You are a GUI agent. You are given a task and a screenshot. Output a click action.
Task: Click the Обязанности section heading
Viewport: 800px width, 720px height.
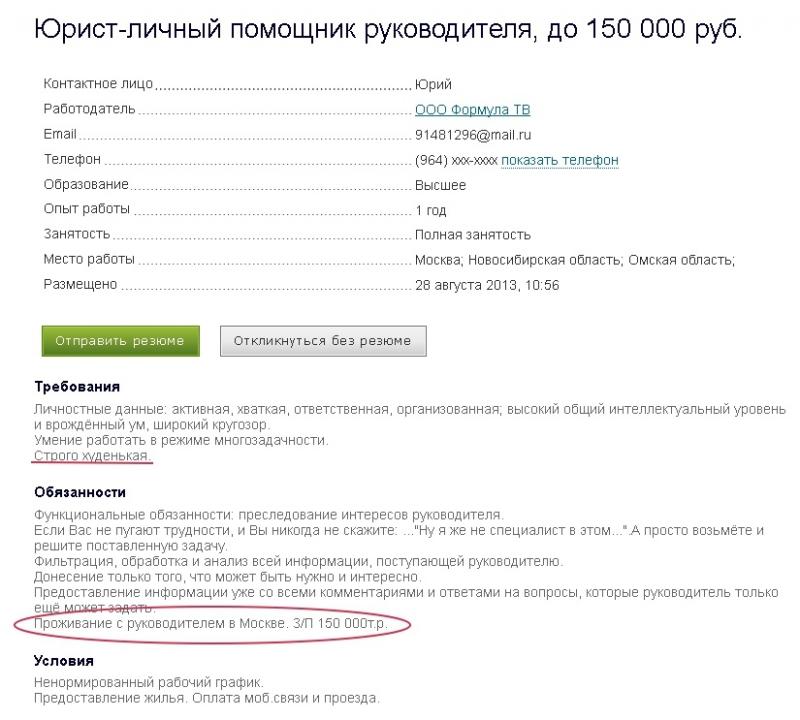tap(80, 492)
